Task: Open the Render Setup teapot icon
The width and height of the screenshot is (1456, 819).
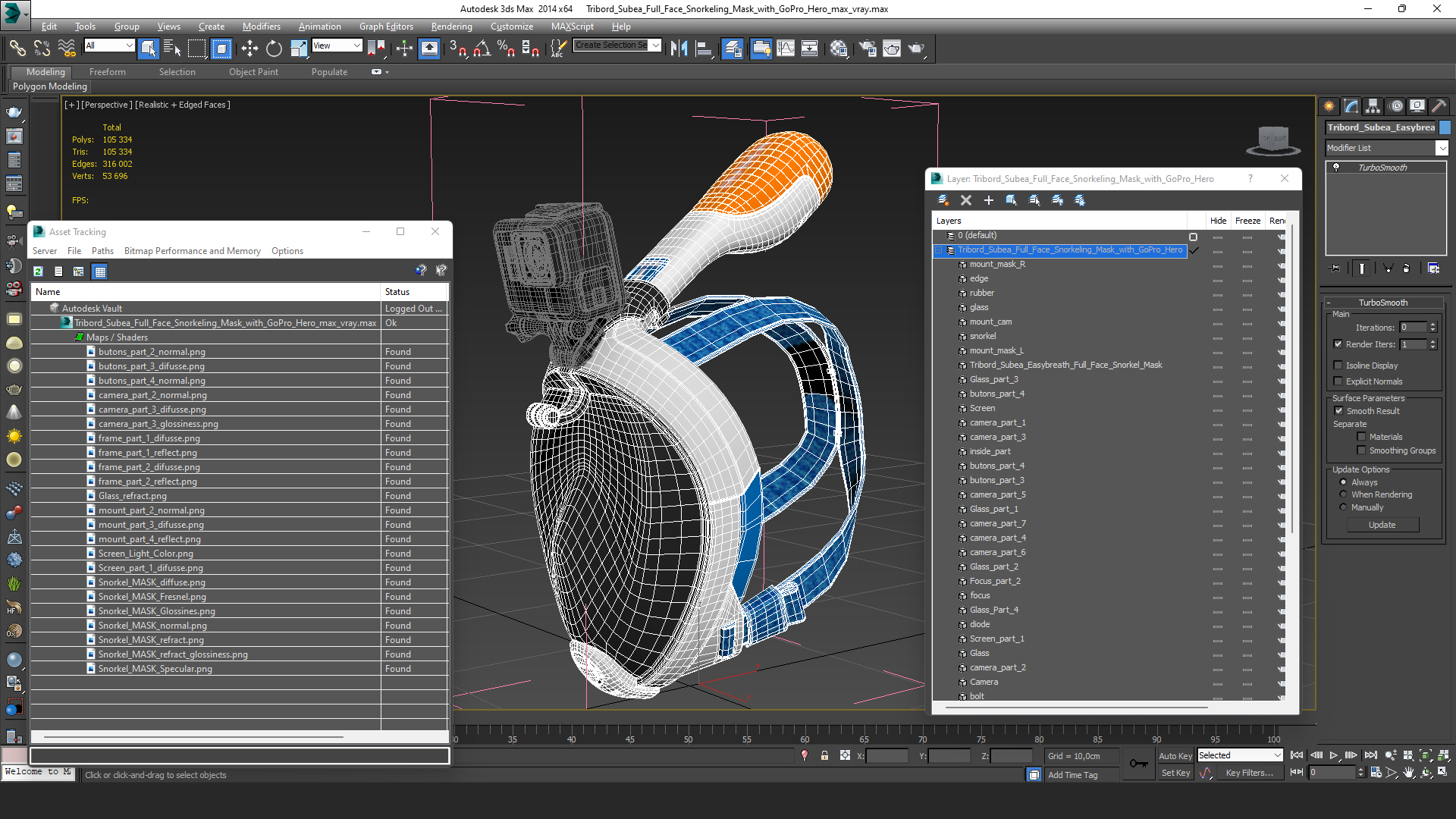Action: pyautogui.click(x=867, y=49)
